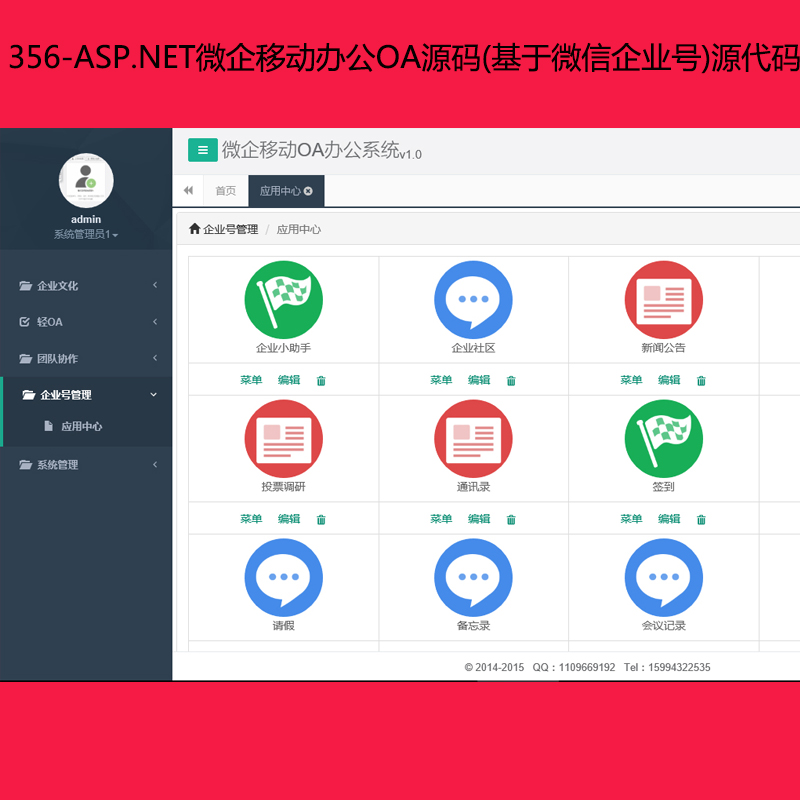Click 编辑 under 签到
The height and width of the screenshot is (800, 800).
click(x=669, y=518)
